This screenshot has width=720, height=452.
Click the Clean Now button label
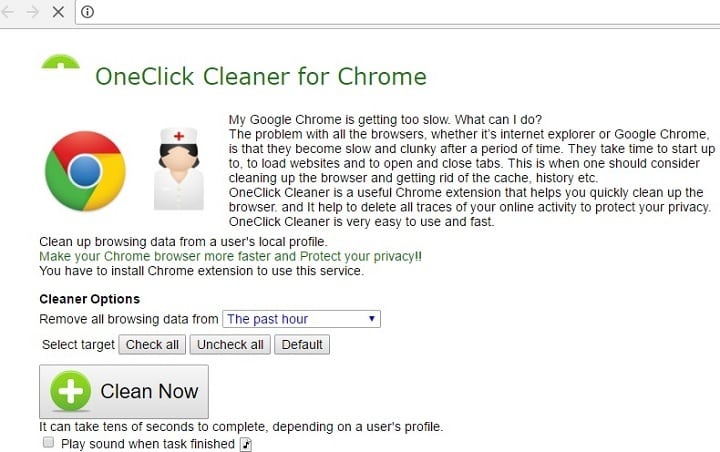click(x=149, y=391)
